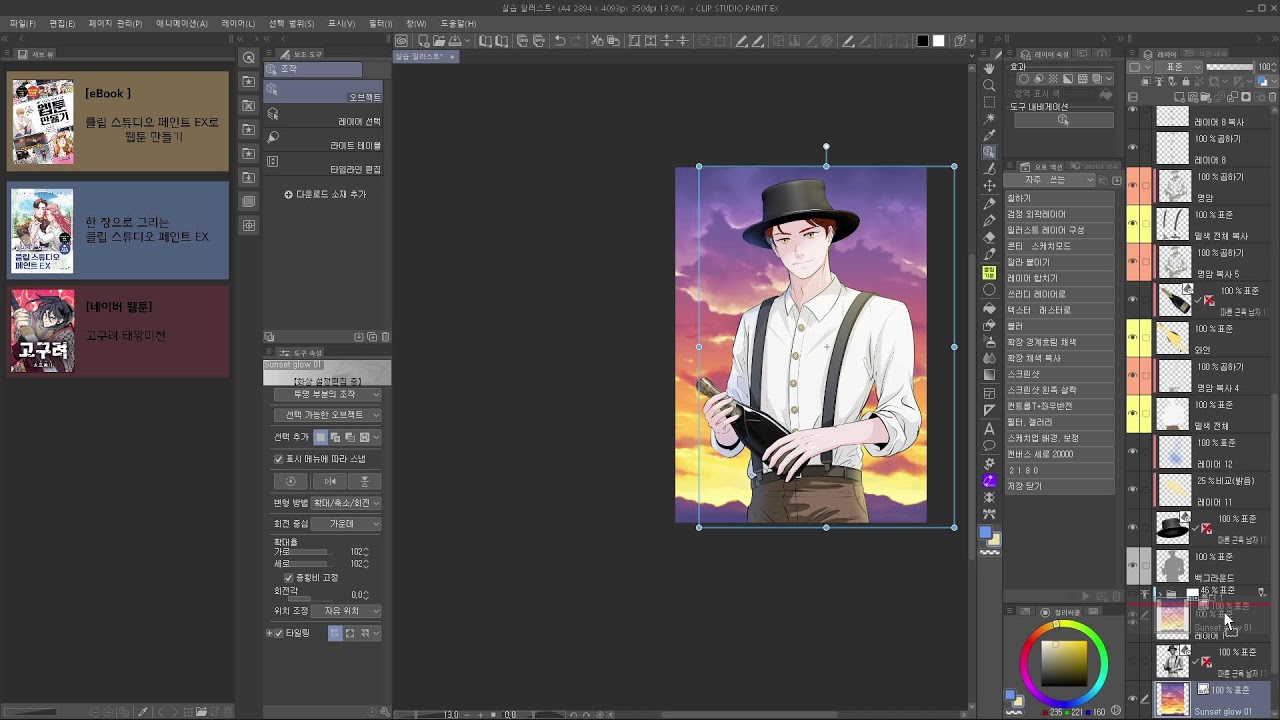Select the Sunset glow 01 layer thumbnail
1280x720 pixels.
coord(1172,699)
